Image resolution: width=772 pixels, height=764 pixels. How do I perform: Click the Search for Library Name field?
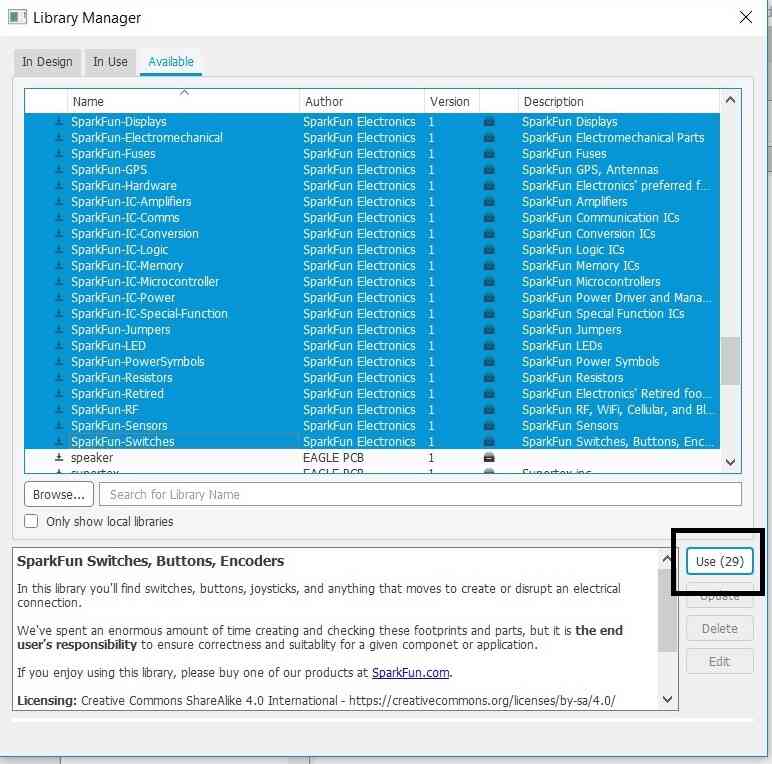pyautogui.click(x=420, y=494)
